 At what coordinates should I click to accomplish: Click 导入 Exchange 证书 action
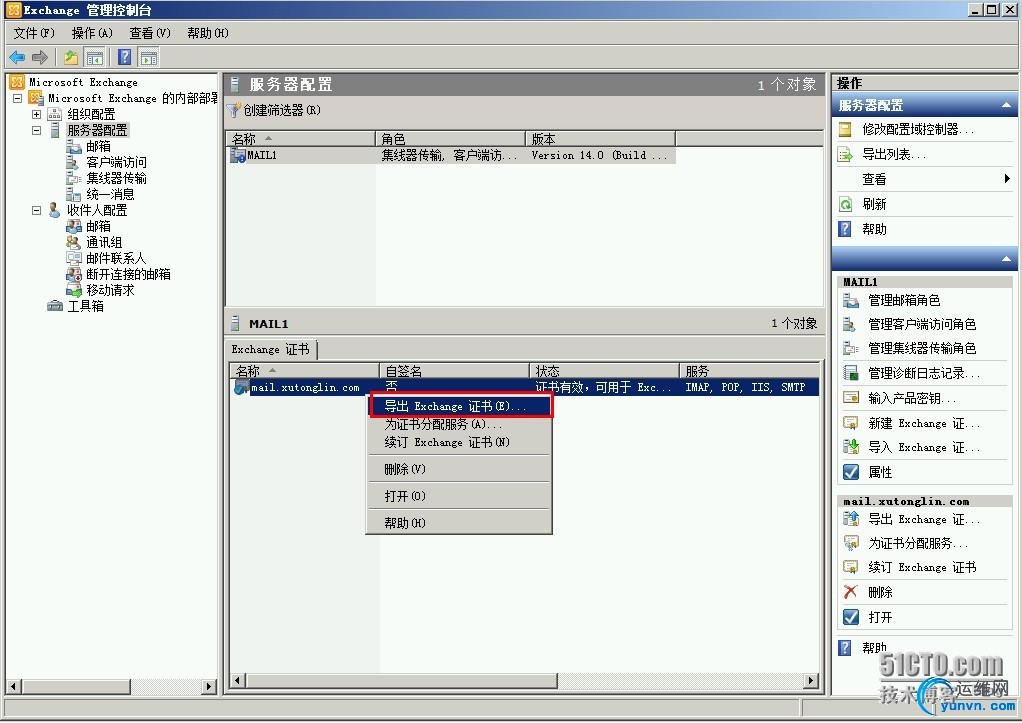tap(924, 447)
